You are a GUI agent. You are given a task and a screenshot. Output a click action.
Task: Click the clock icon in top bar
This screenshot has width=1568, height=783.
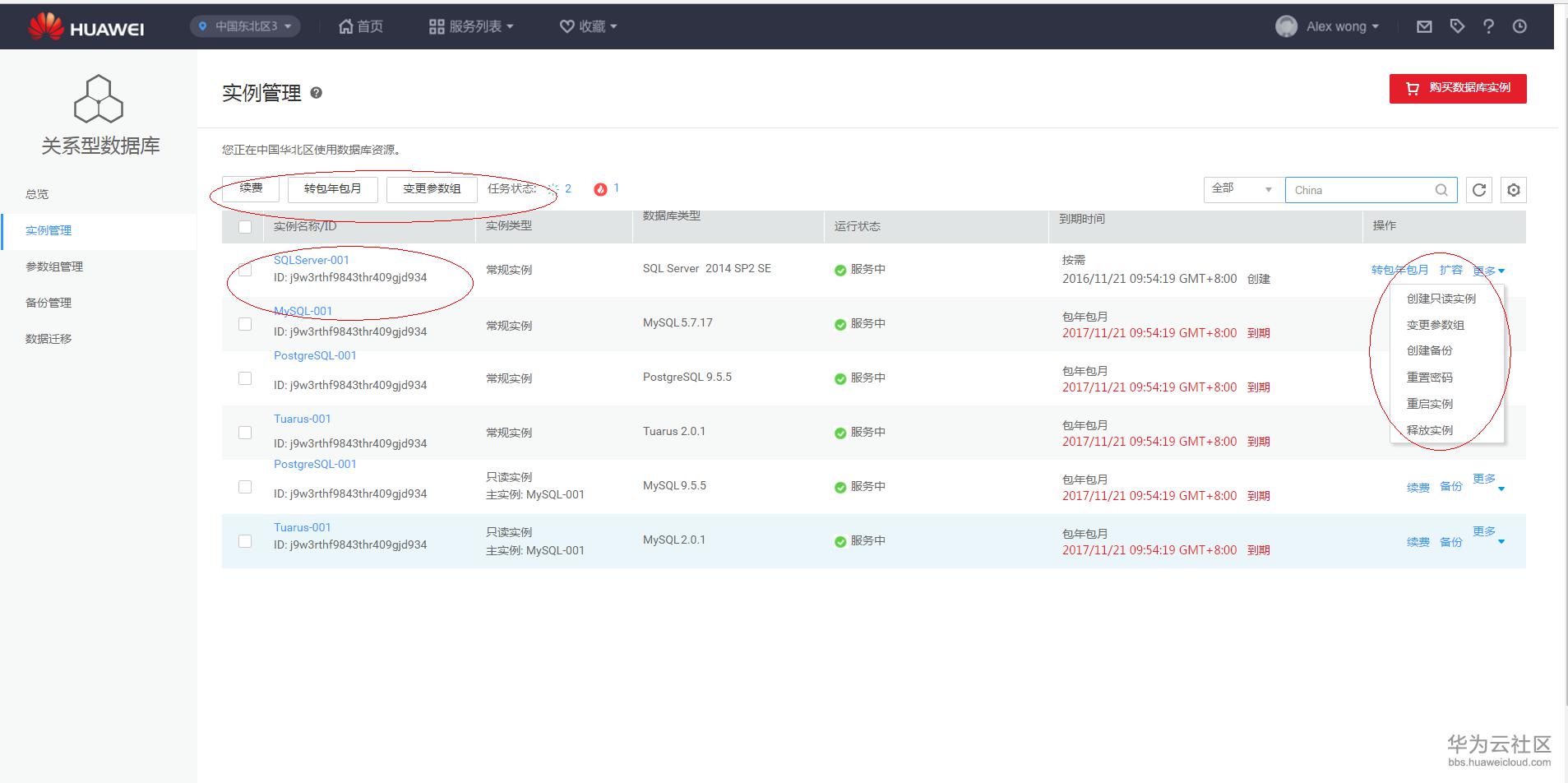pyautogui.click(x=1519, y=26)
